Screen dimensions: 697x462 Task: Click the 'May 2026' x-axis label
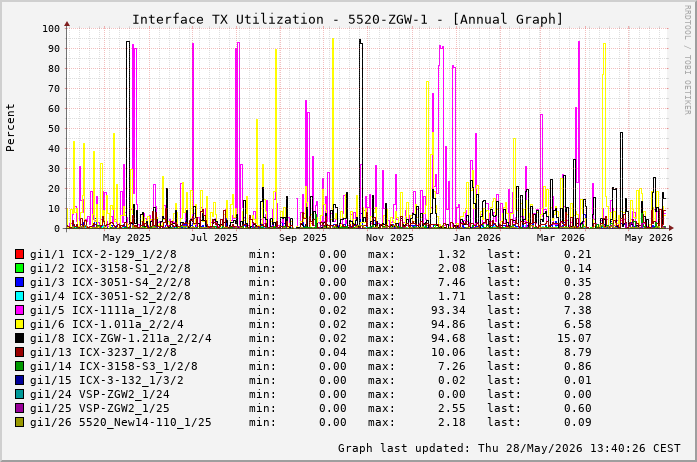tap(649, 238)
